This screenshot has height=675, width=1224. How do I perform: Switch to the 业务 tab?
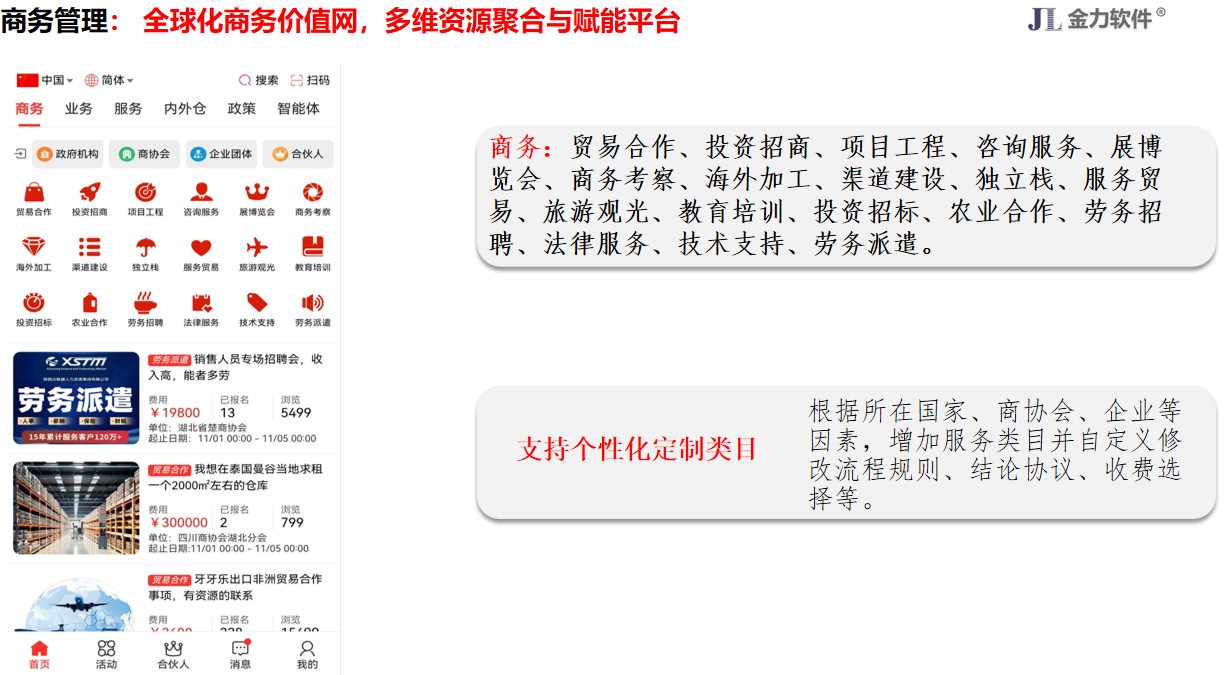79,109
